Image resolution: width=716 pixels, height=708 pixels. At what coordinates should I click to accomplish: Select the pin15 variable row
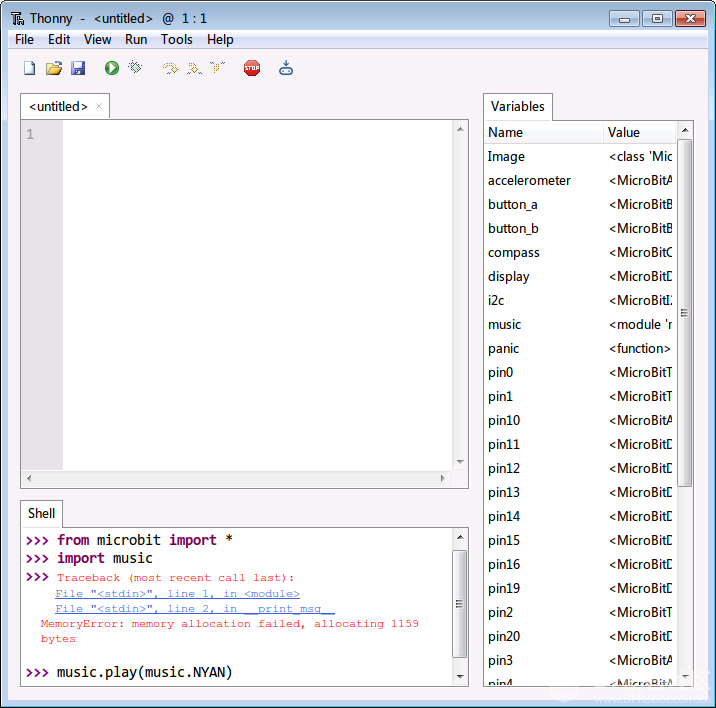580,540
